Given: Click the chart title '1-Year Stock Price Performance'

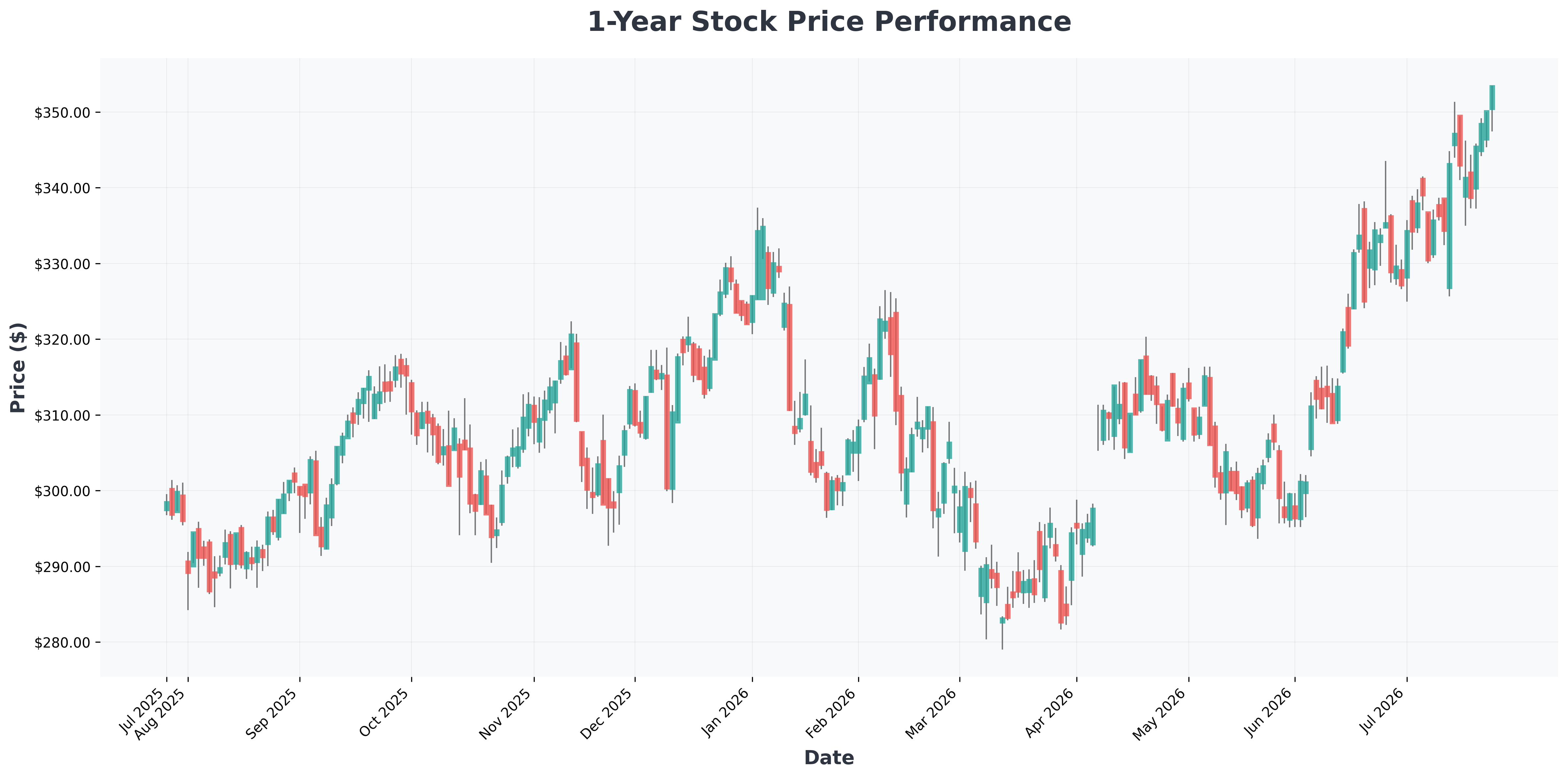Looking at the screenshot, I should (x=829, y=22).
